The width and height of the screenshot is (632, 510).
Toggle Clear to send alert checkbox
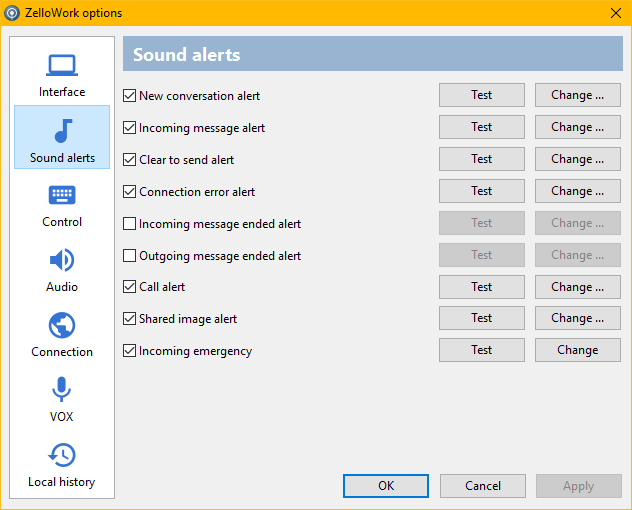[x=129, y=159]
